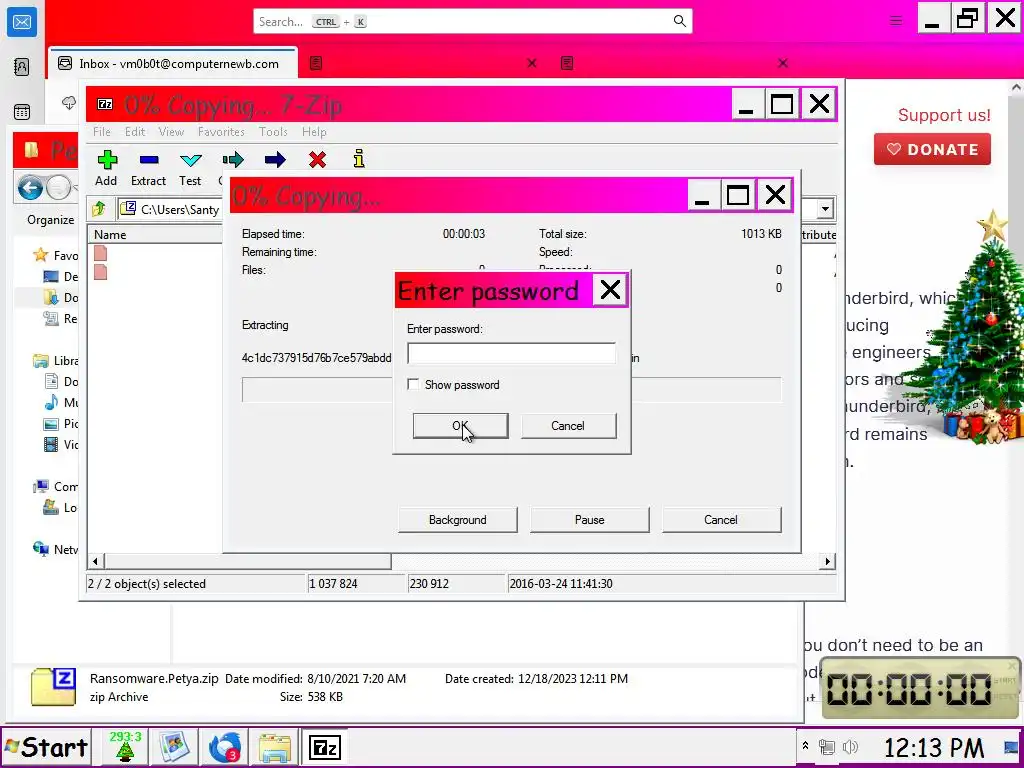Click the Organize button in Explorer
1024x768 pixels.
50,219
